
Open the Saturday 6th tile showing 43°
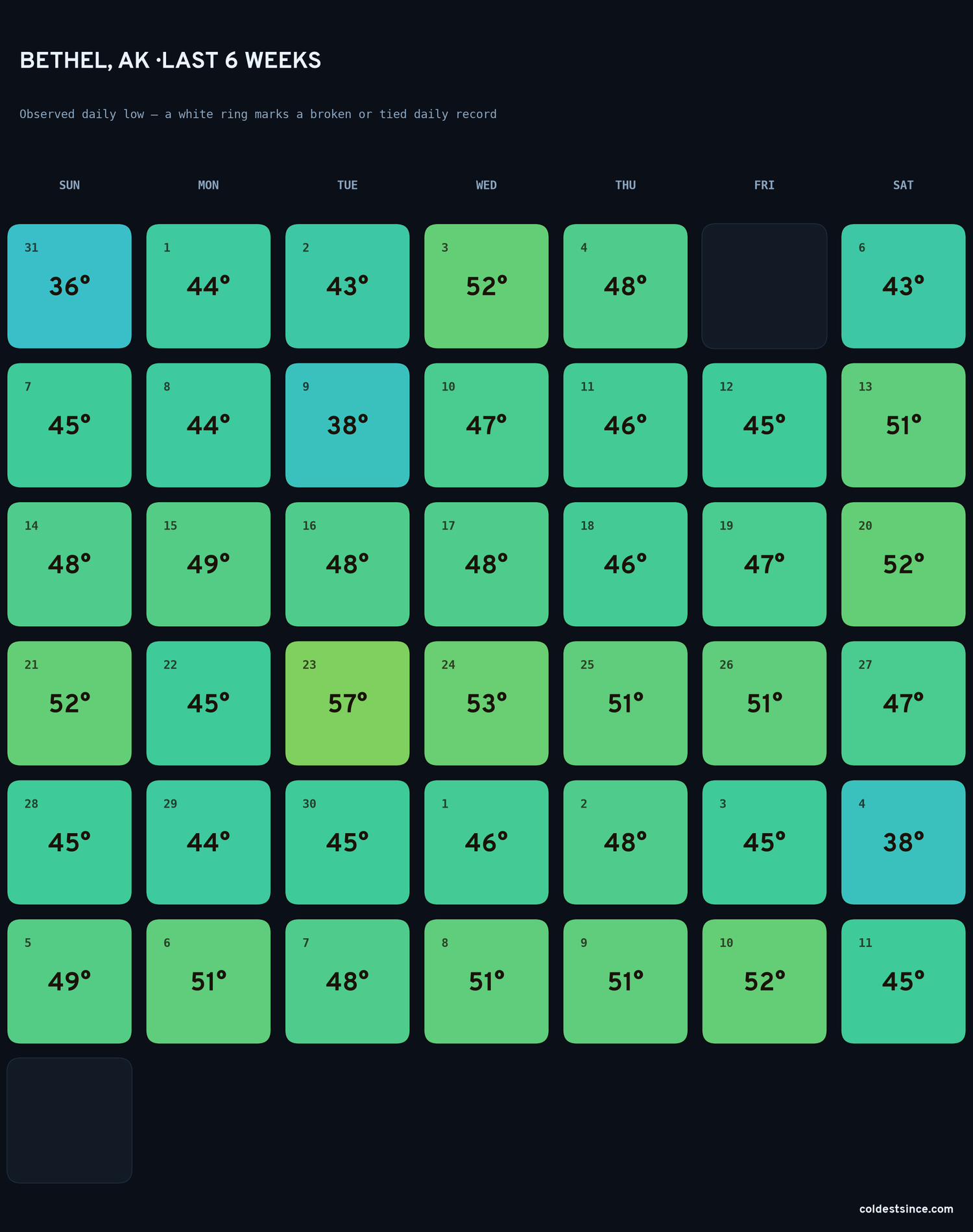pos(903,286)
